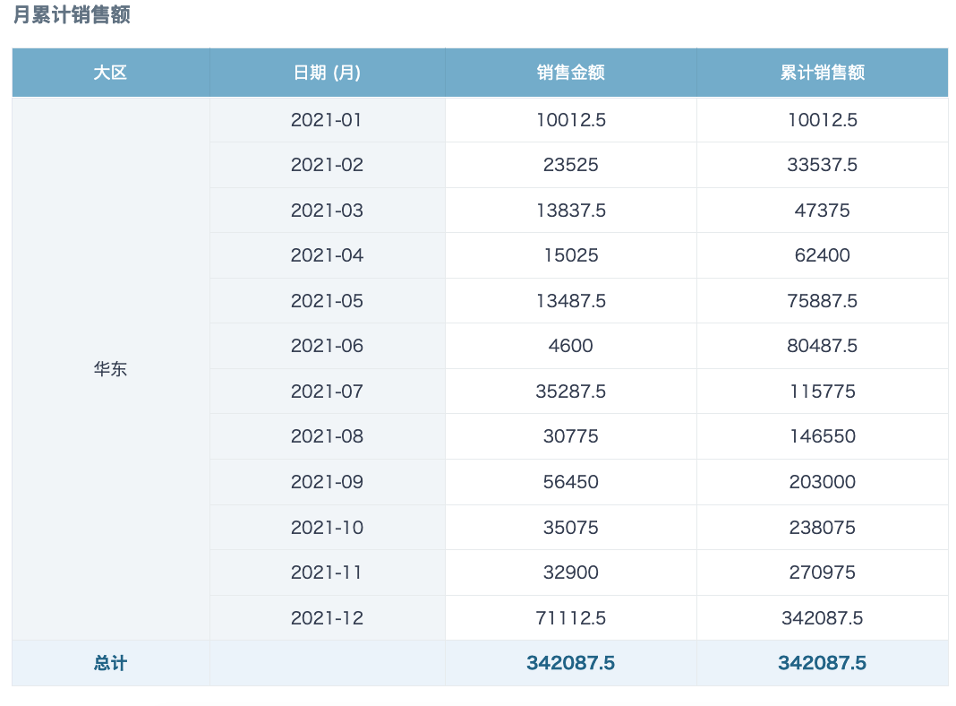This screenshot has height=706, width=956.
Task: Click cumulative sales cell 47375
Action: [822, 210]
